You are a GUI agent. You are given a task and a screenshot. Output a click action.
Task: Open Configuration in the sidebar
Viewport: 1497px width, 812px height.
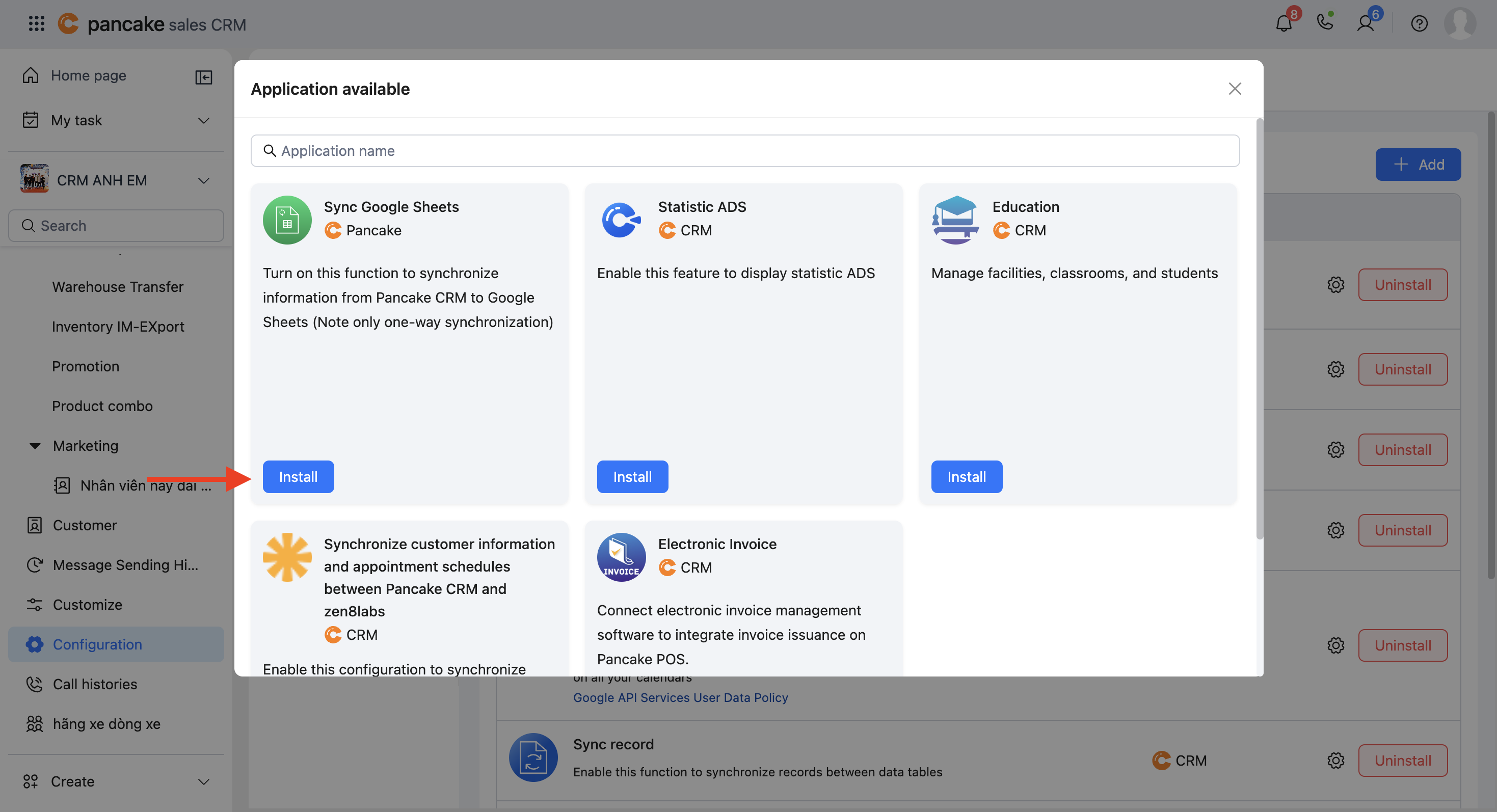pos(97,644)
